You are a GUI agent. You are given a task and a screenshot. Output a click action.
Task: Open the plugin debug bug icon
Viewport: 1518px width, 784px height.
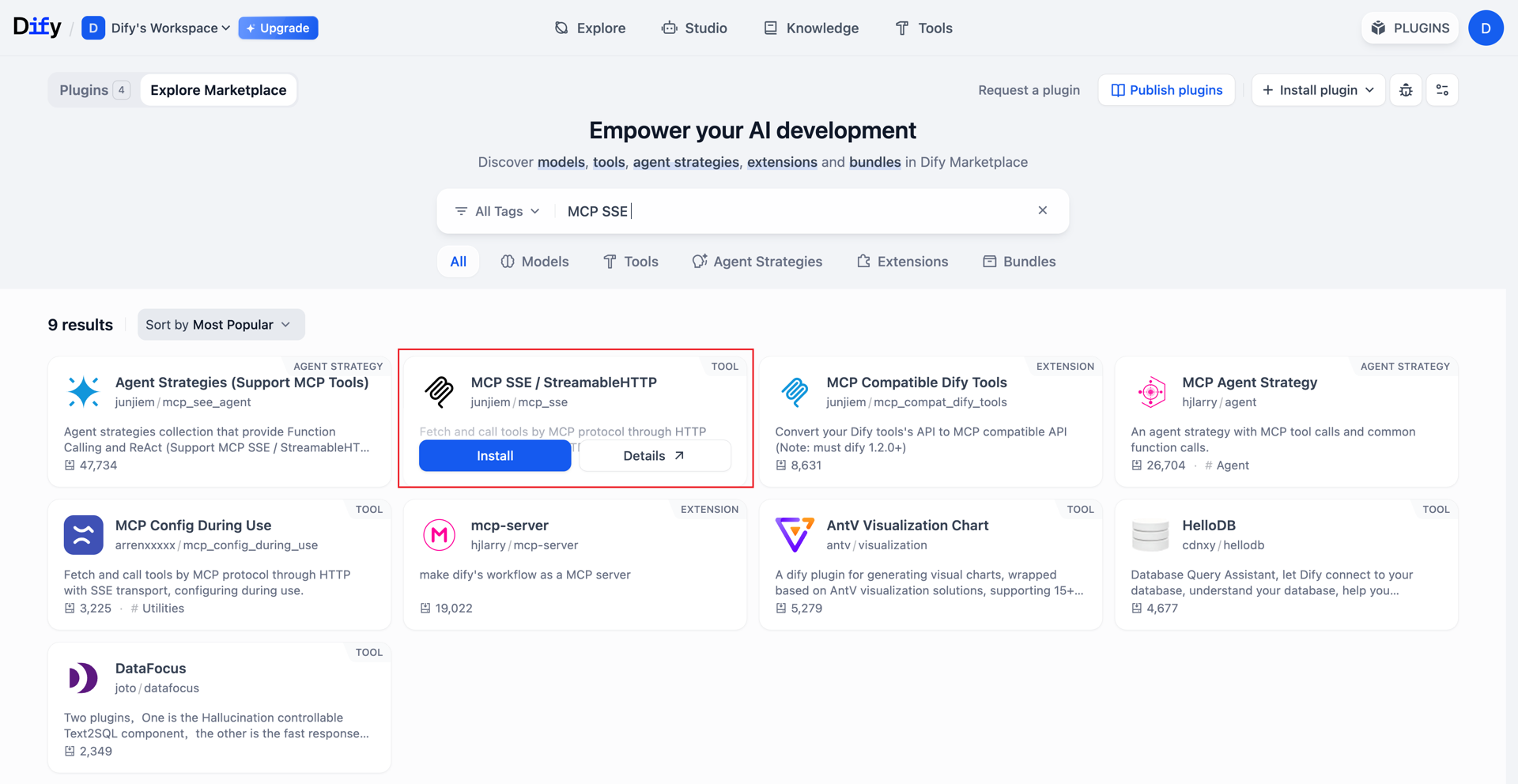(1406, 90)
